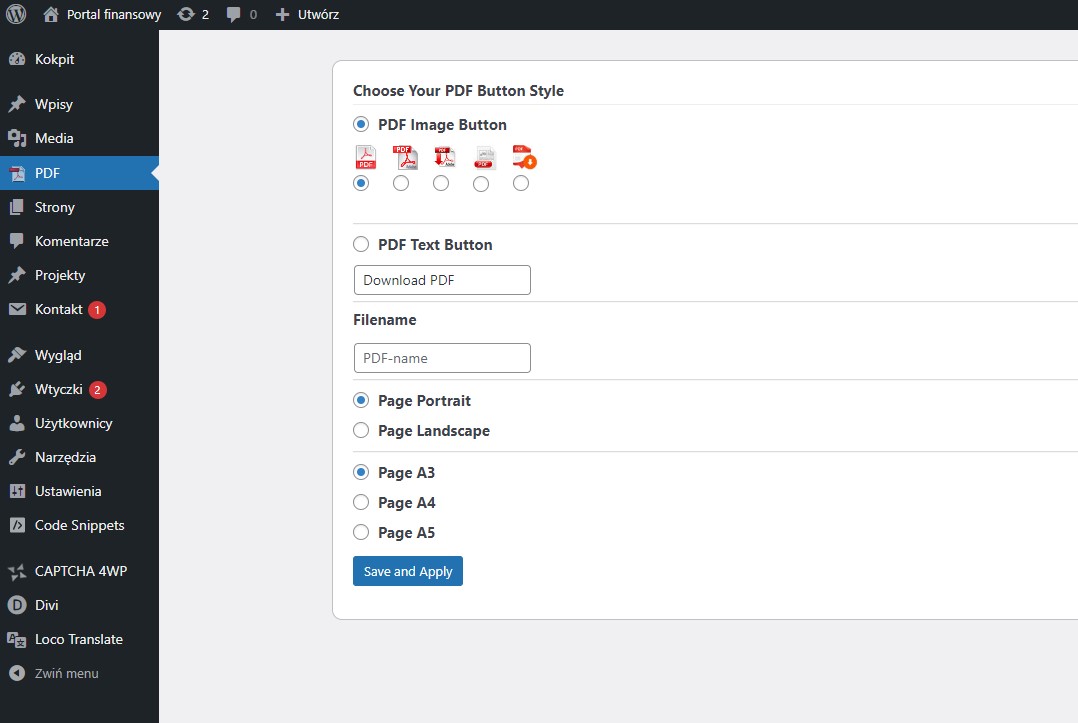Choose Page Portrait orientation
Viewport: 1078px width, 723px height.
361,400
